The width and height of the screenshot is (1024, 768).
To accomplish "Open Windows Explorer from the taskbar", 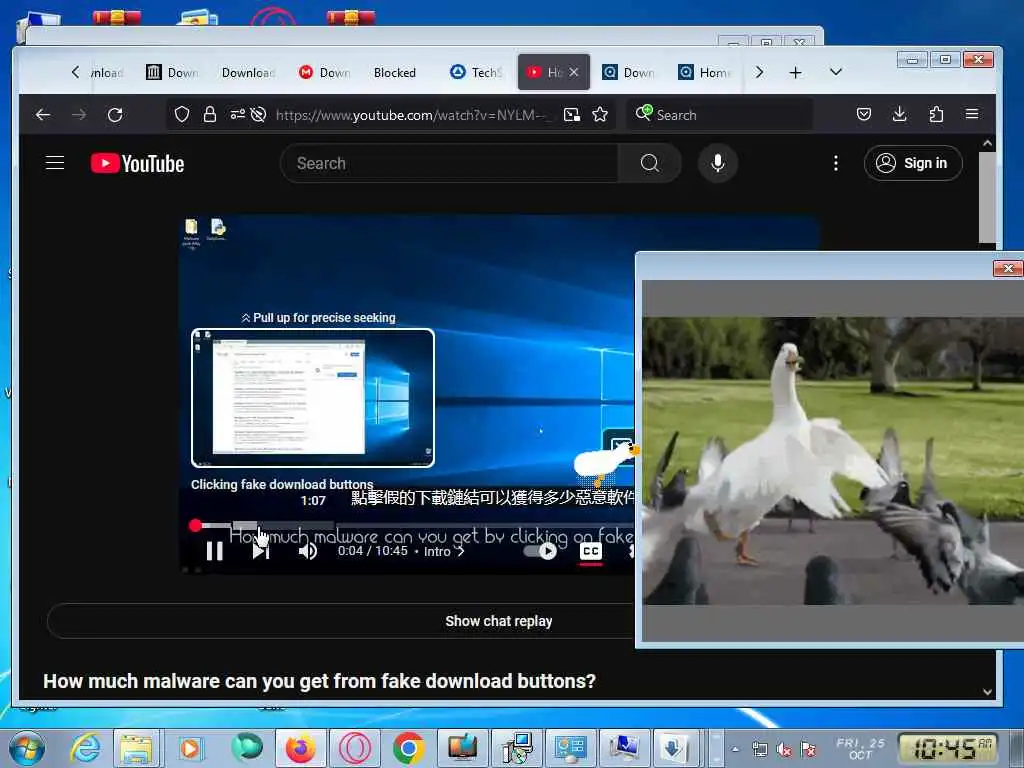I will coord(136,748).
